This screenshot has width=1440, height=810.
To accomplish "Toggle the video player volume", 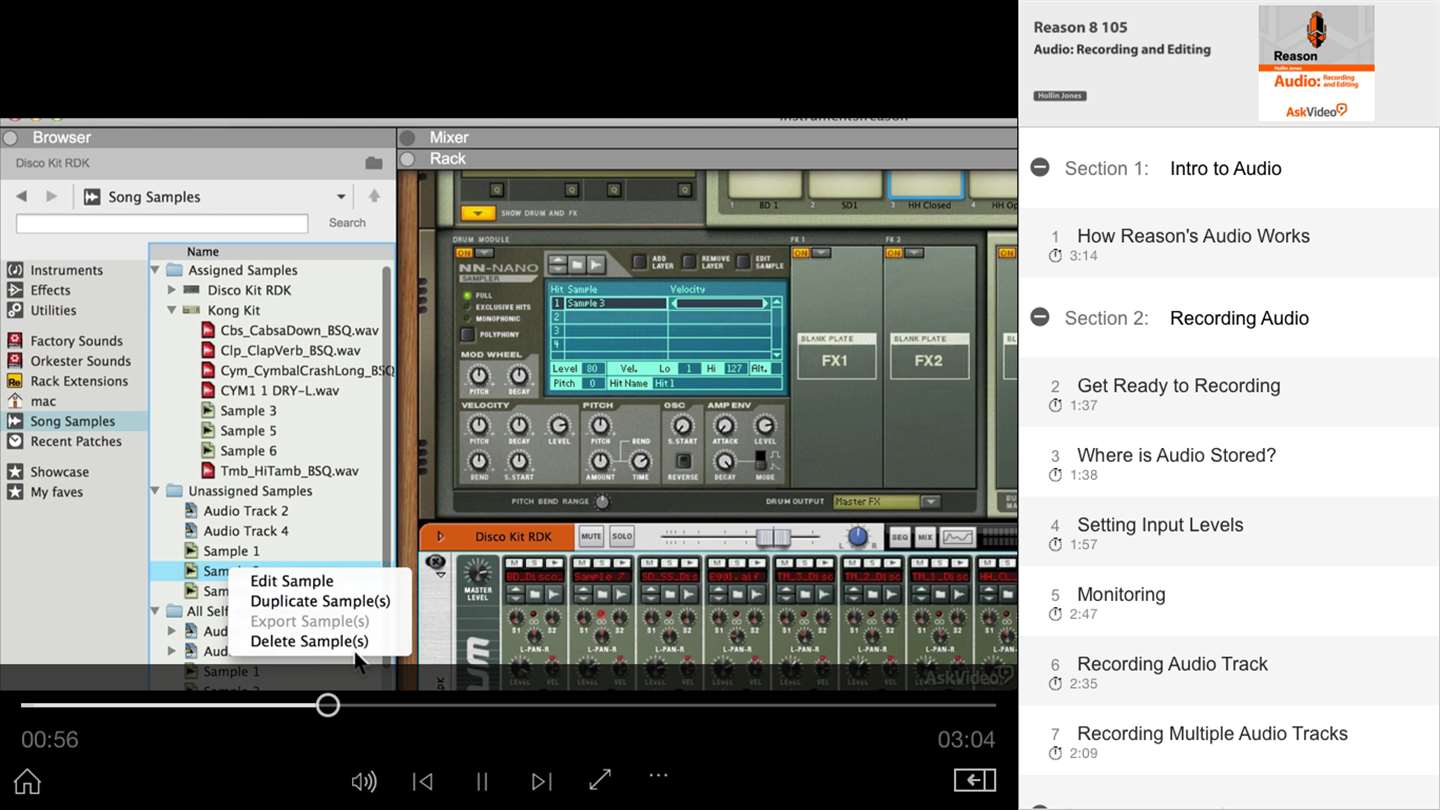I will click(x=364, y=781).
